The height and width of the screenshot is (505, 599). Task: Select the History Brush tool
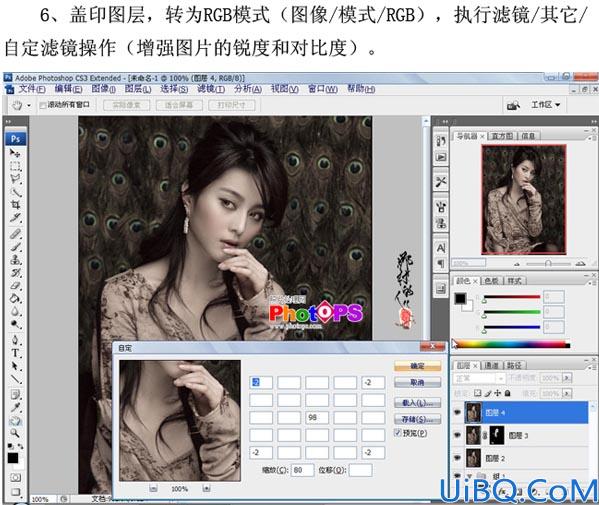[x=15, y=273]
